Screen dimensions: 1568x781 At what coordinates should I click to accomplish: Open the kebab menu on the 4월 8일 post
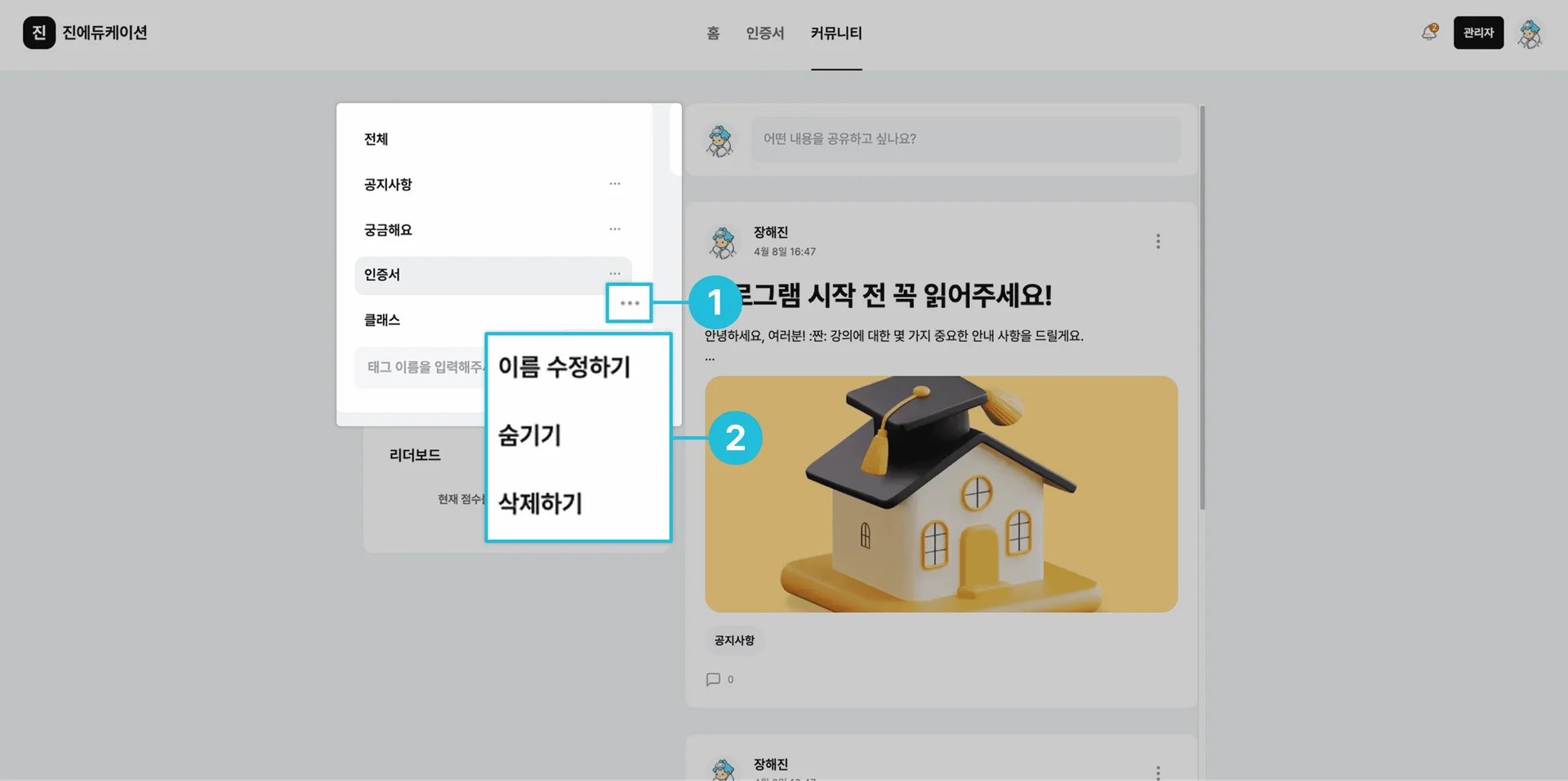coord(1158,241)
